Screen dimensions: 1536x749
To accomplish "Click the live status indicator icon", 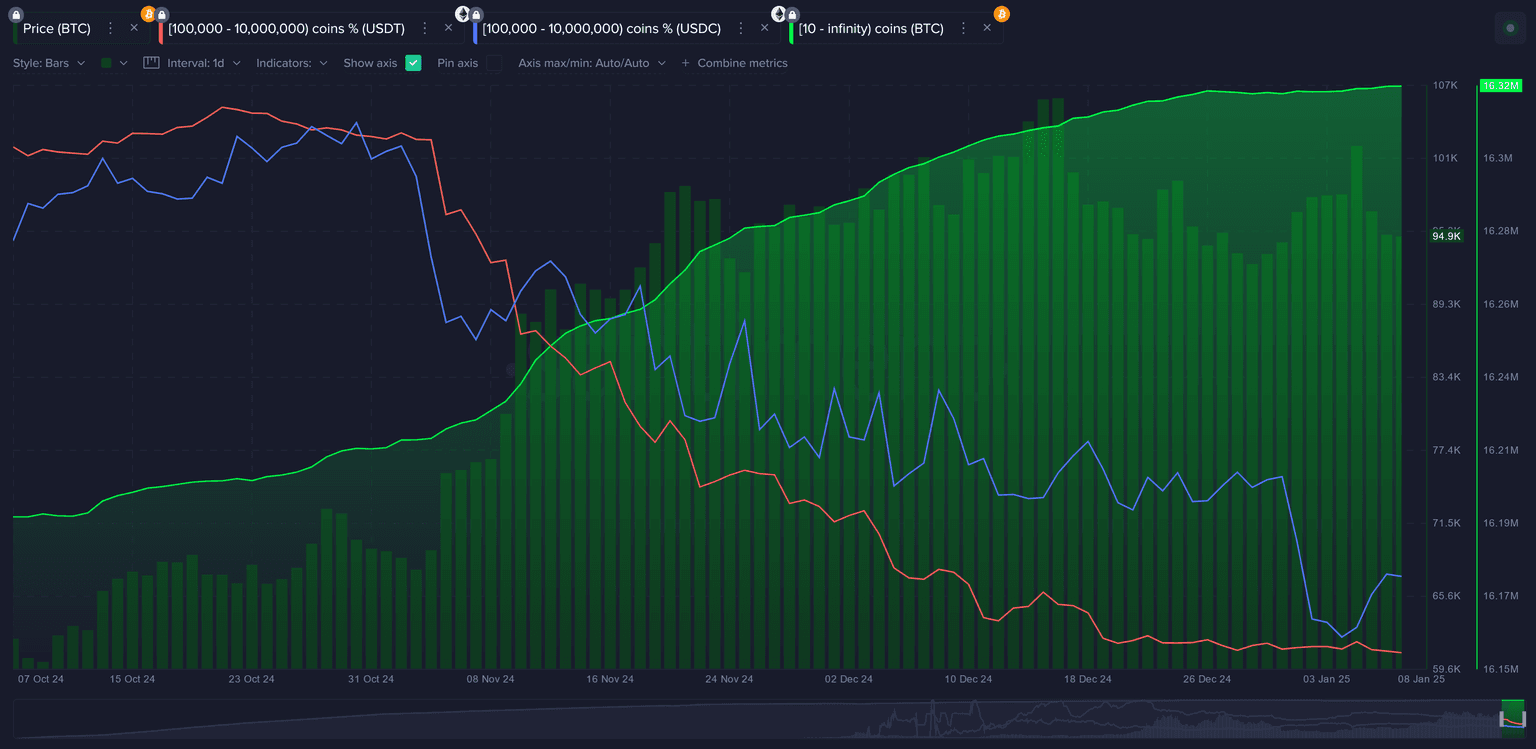I will 1509,28.
